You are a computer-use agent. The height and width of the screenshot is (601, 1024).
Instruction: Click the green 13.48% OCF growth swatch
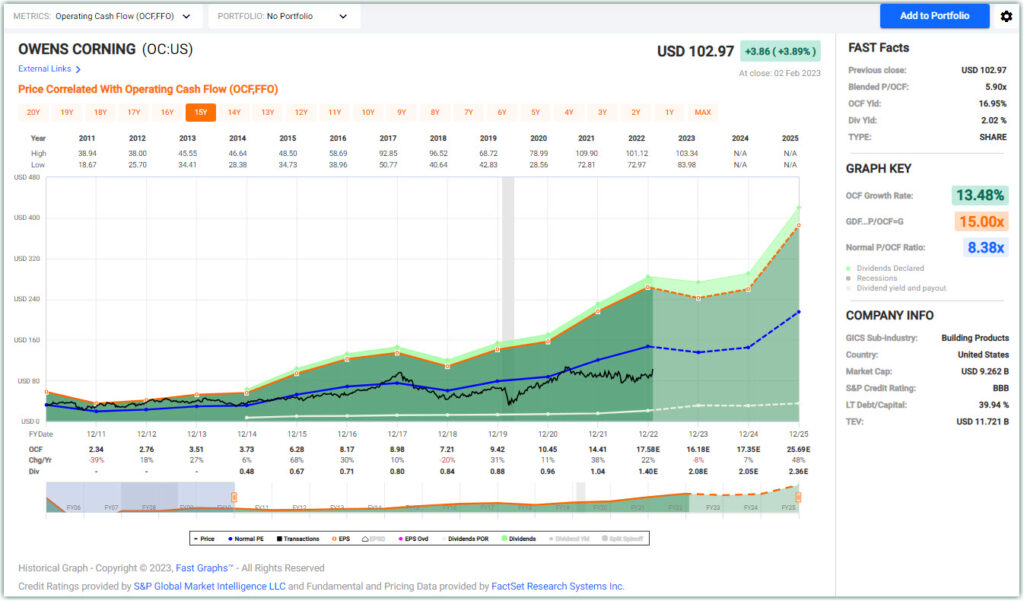click(980, 195)
